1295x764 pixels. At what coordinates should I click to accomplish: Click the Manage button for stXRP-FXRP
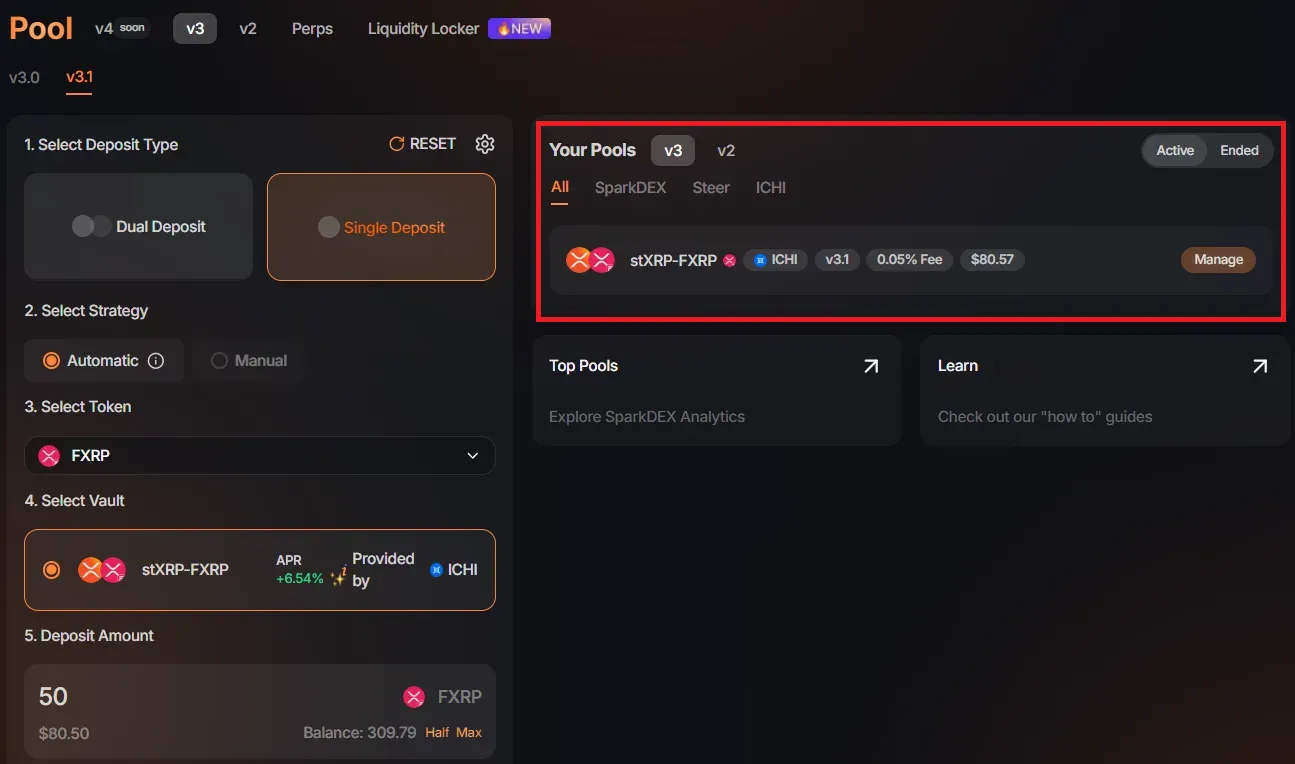(x=1218, y=260)
